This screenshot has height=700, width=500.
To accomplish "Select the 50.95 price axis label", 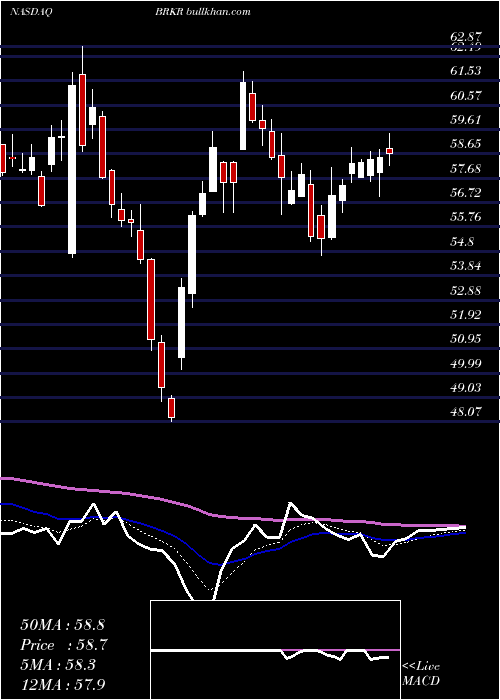I will [x=467, y=339].
